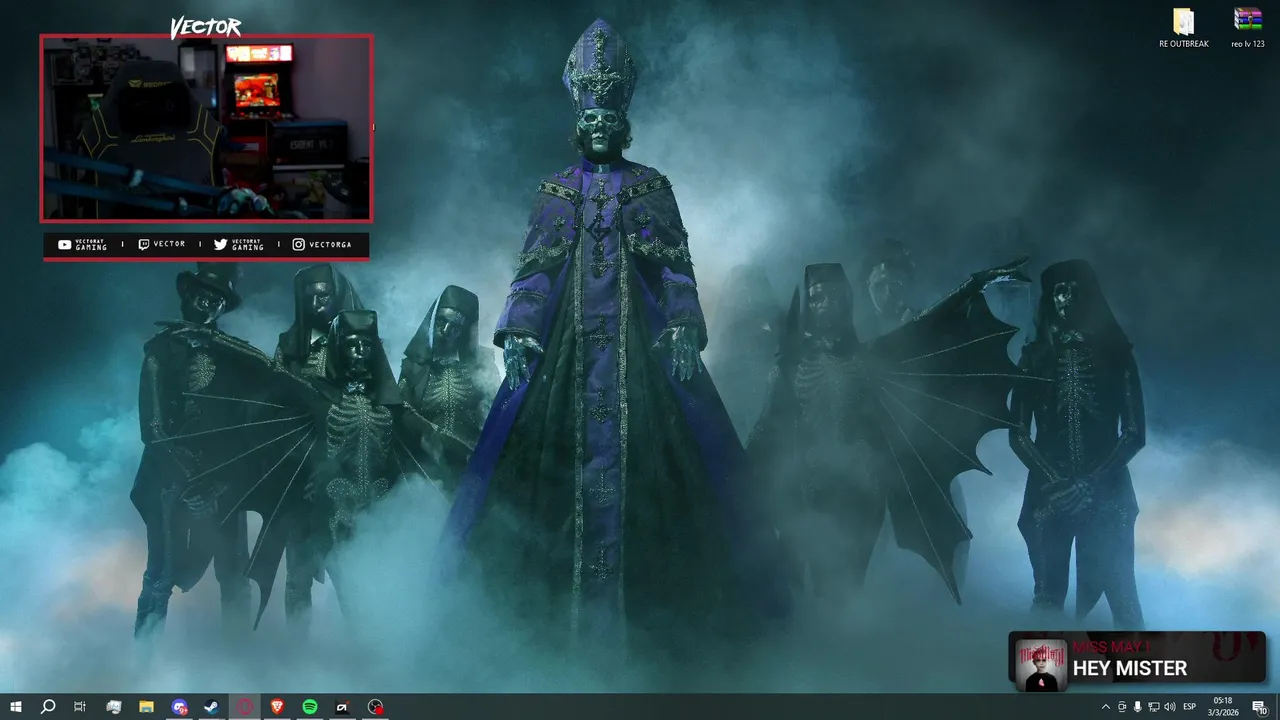
Task: Click the YouTube icon in the social bar
Action: point(65,244)
